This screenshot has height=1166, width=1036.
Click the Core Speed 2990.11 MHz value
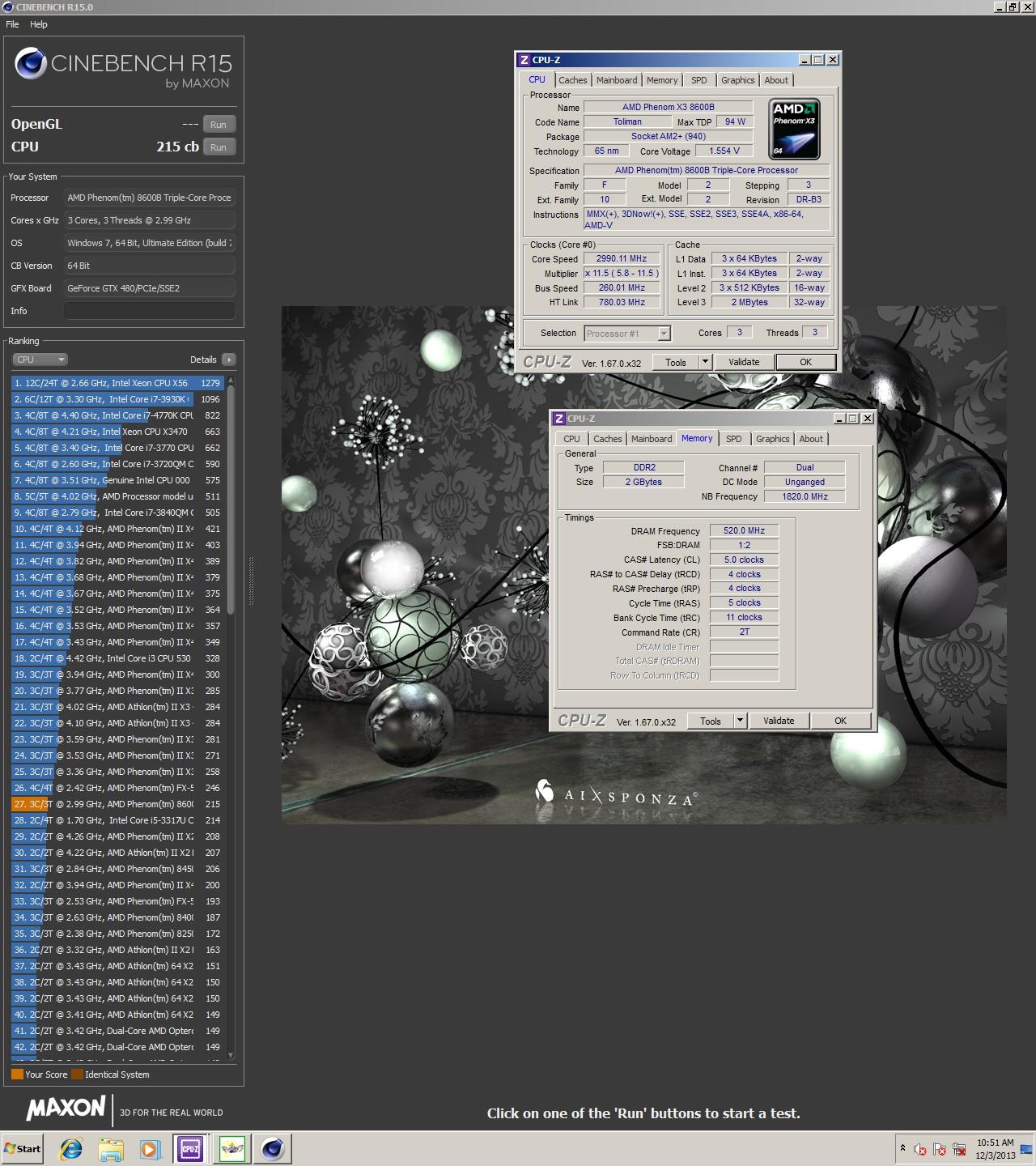(622, 259)
